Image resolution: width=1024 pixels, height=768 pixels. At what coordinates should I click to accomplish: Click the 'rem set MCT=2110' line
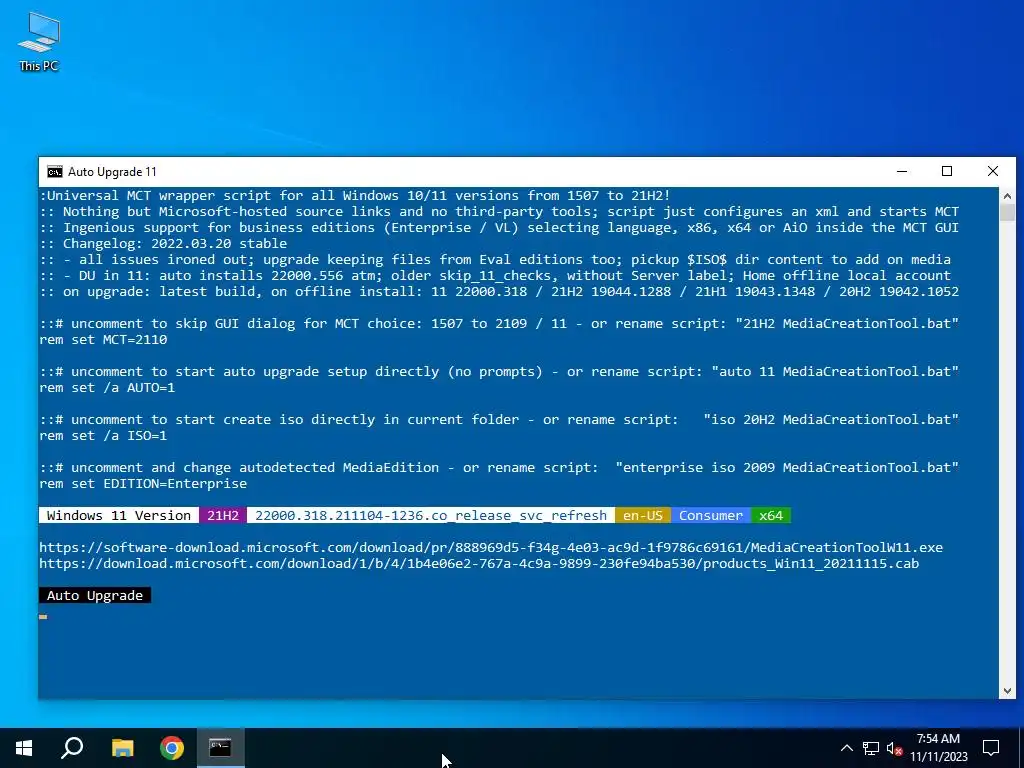pos(103,340)
